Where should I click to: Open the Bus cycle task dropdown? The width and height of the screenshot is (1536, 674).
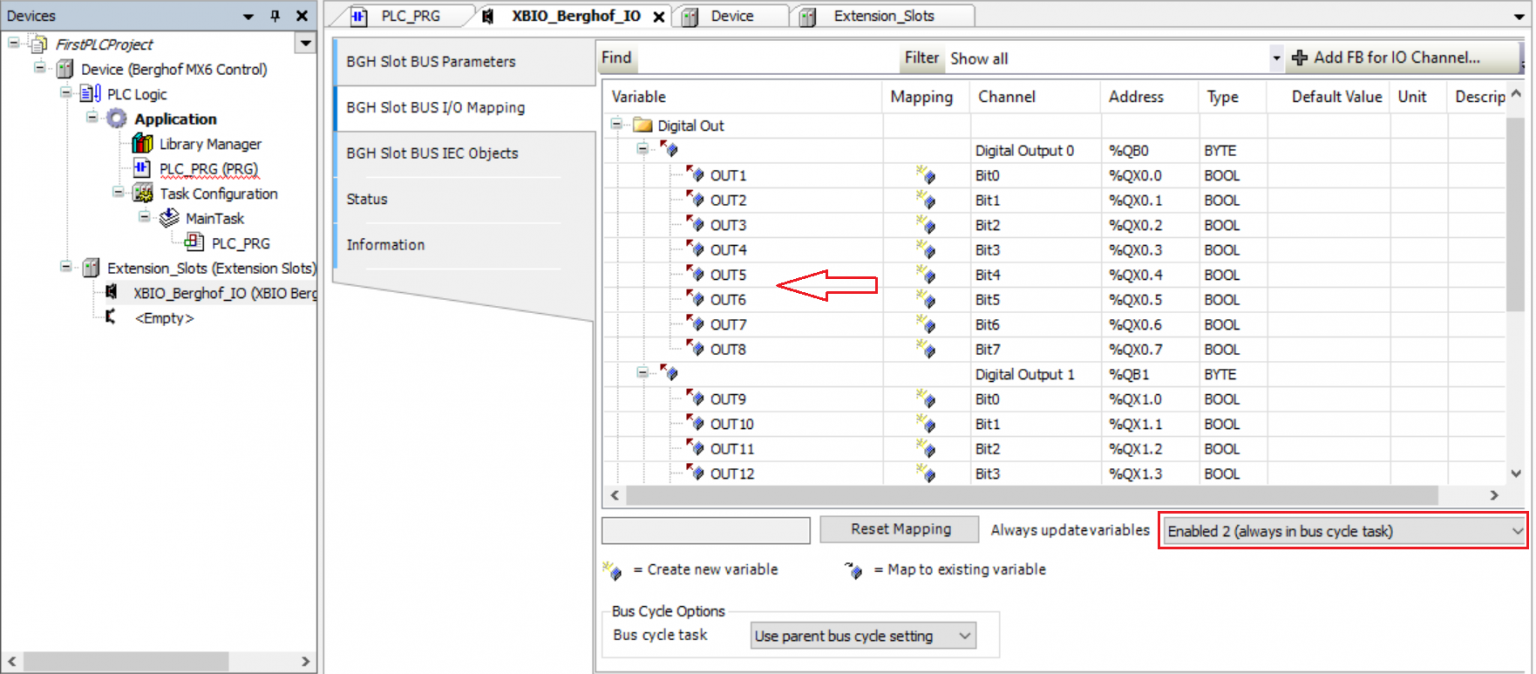point(863,636)
